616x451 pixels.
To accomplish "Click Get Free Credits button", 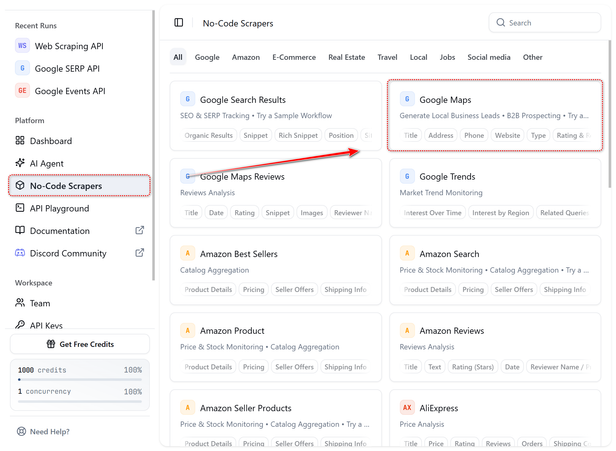I will click(x=80, y=344).
